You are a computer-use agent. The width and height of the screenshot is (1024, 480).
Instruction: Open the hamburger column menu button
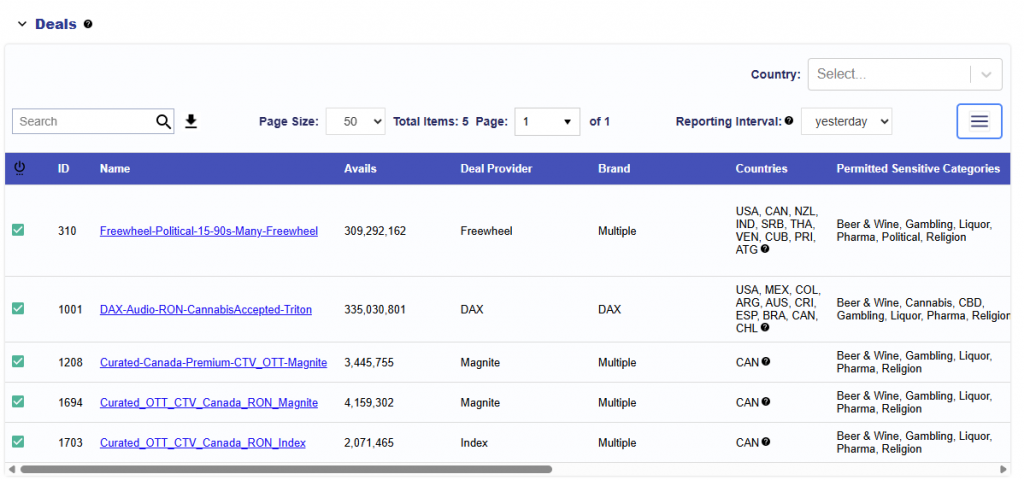[x=979, y=121]
